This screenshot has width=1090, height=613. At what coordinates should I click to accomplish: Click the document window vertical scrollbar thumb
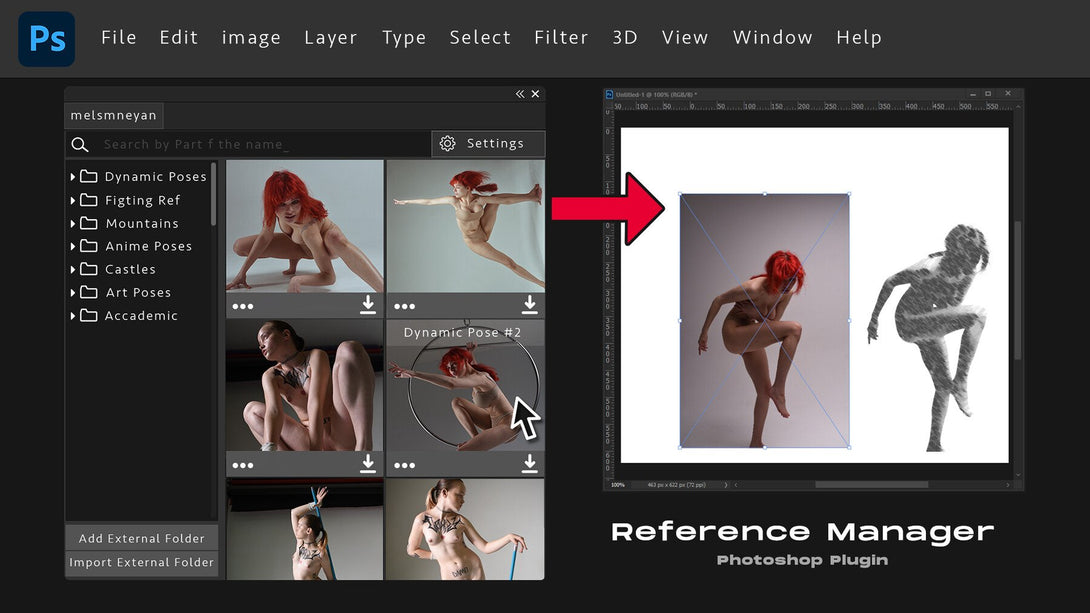(1018, 290)
